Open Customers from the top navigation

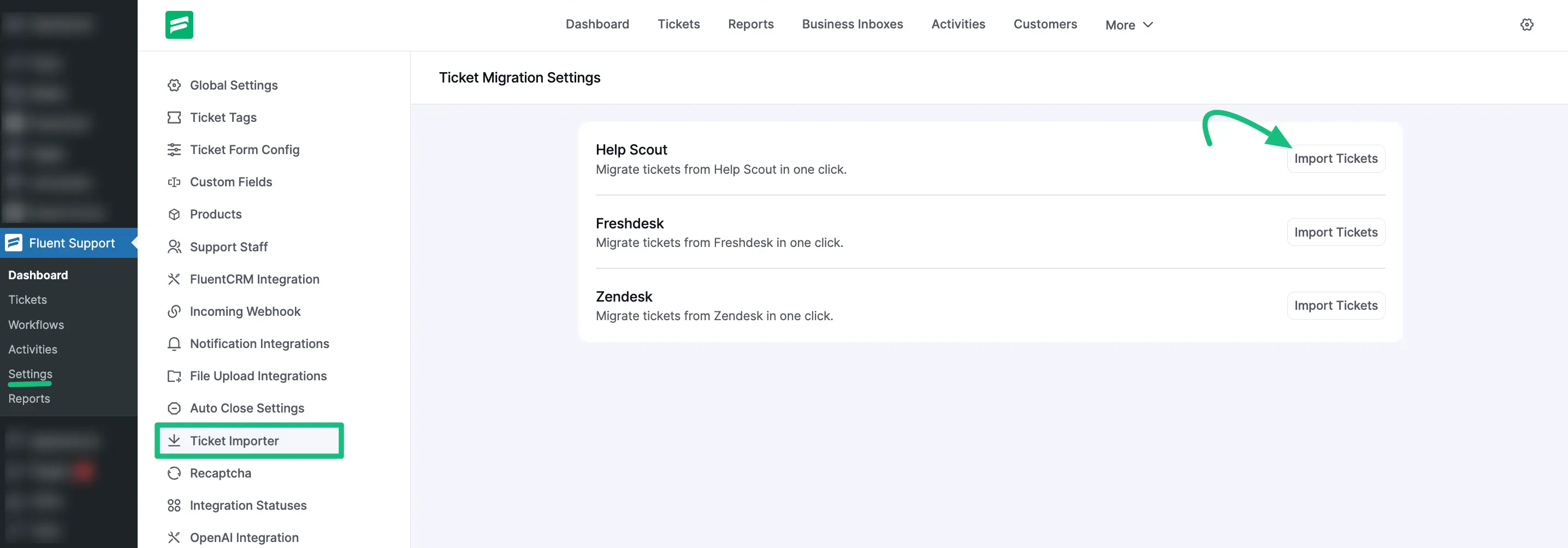click(1045, 25)
